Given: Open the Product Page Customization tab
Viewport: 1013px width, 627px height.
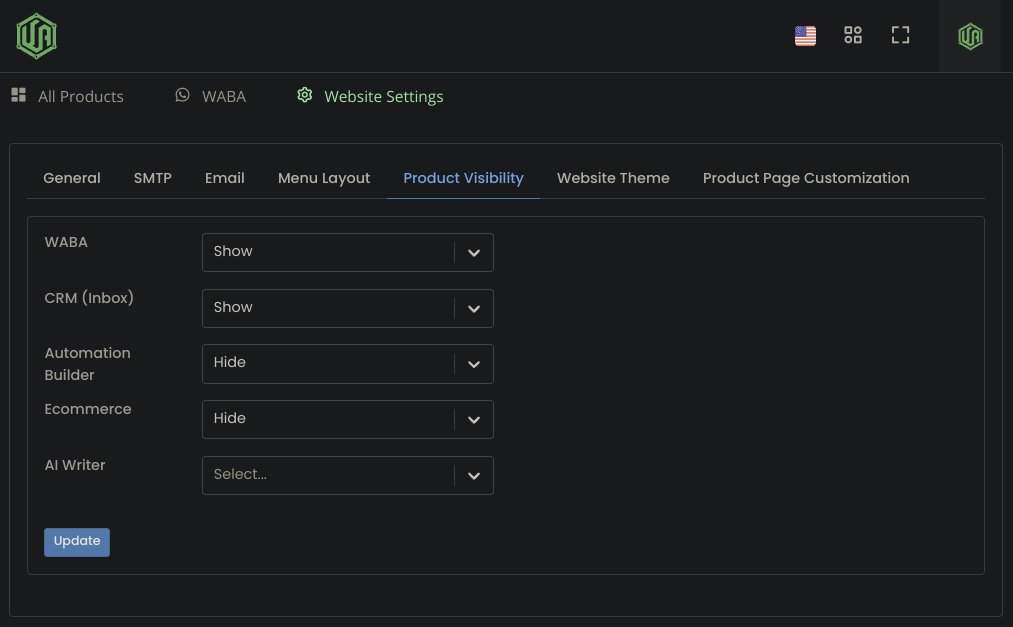Looking at the screenshot, I should 806,178.
